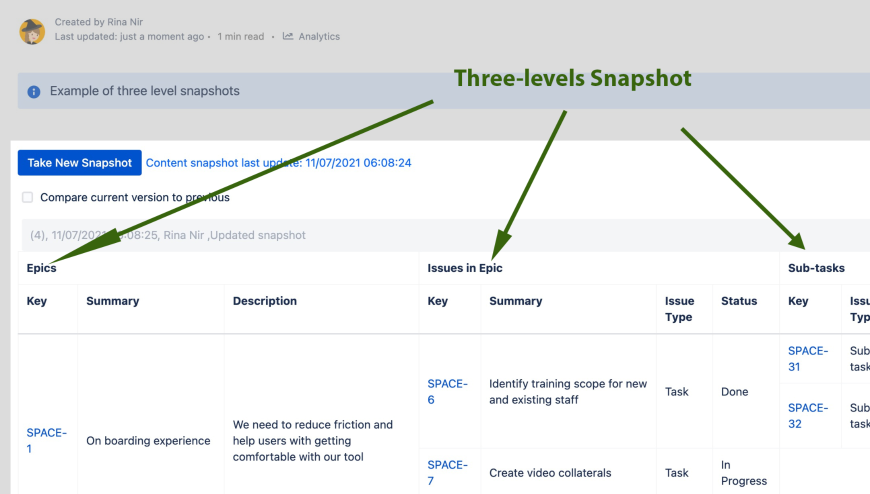
Task: Click the Issue Type column header
Action: pyautogui.click(x=679, y=309)
